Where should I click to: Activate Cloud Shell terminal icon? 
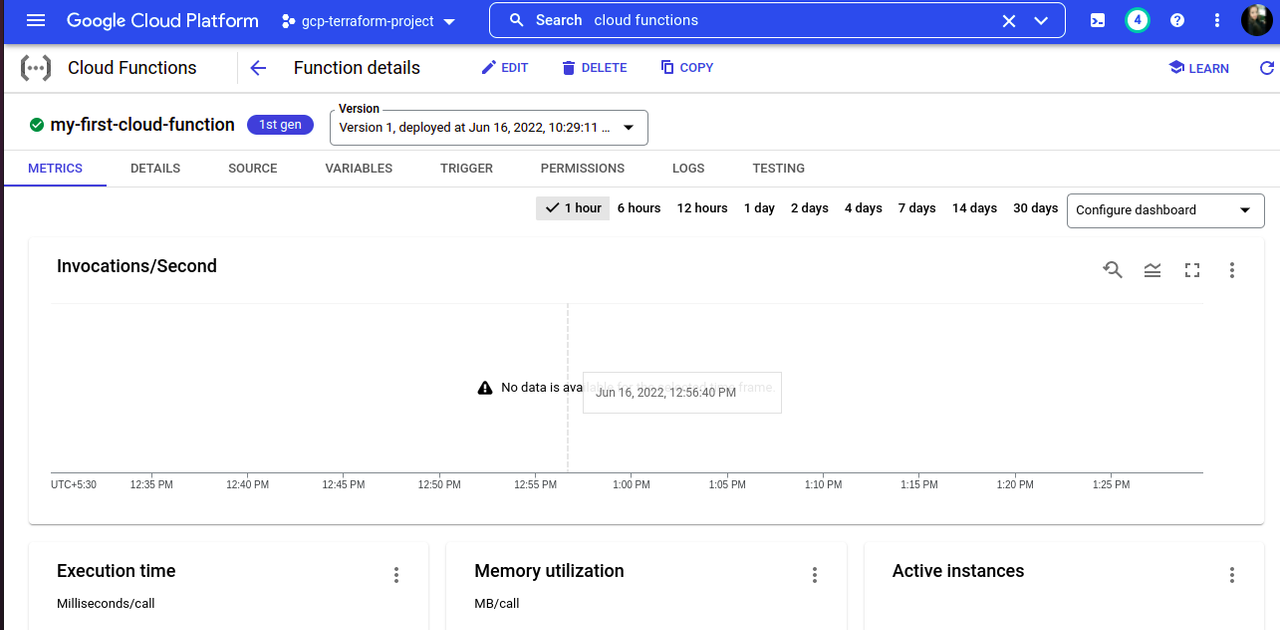pyautogui.click(x=1098, y=20)
